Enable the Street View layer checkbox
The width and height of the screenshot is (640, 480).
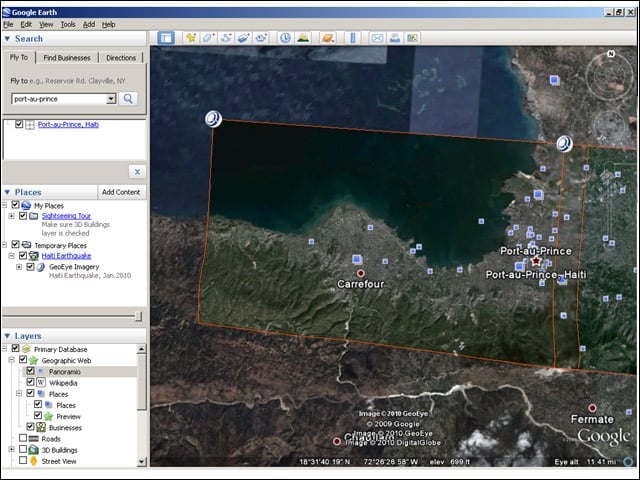click(23, 460)
